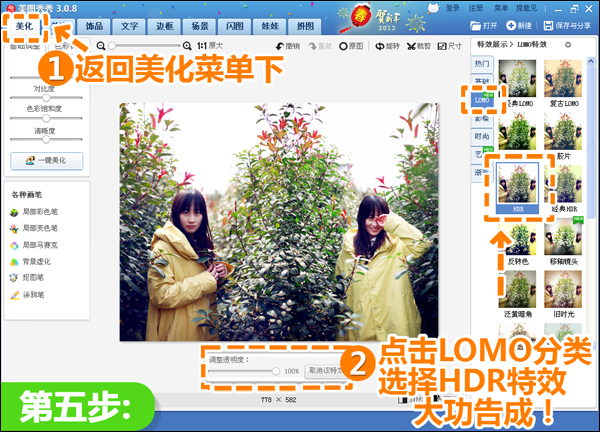Open the 裁剪 crop tool

pyautogui.click(x=419, y=46)
